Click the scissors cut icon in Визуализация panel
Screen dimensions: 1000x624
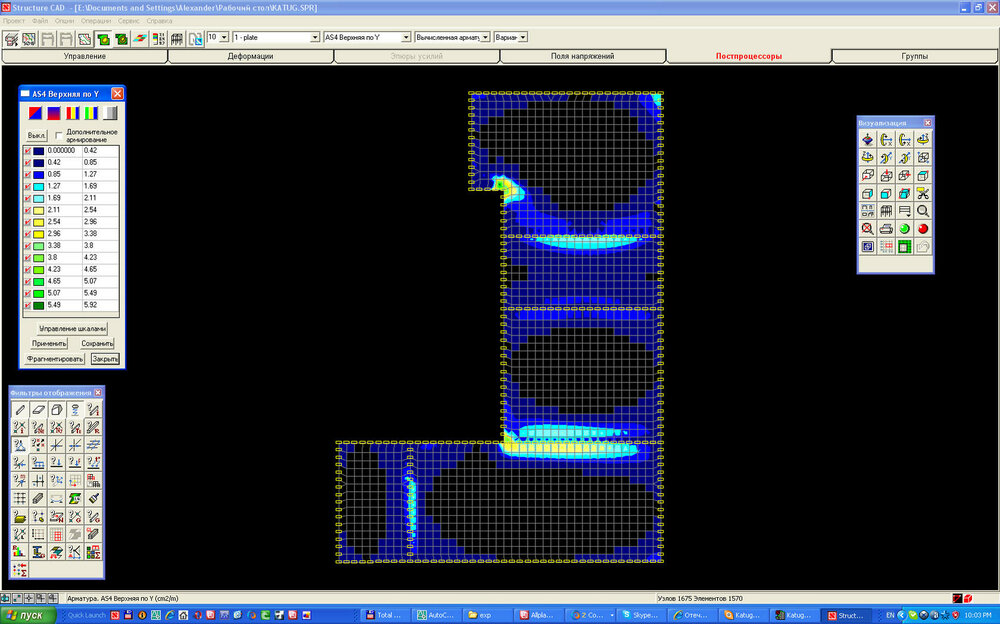[x=923, y=193]
